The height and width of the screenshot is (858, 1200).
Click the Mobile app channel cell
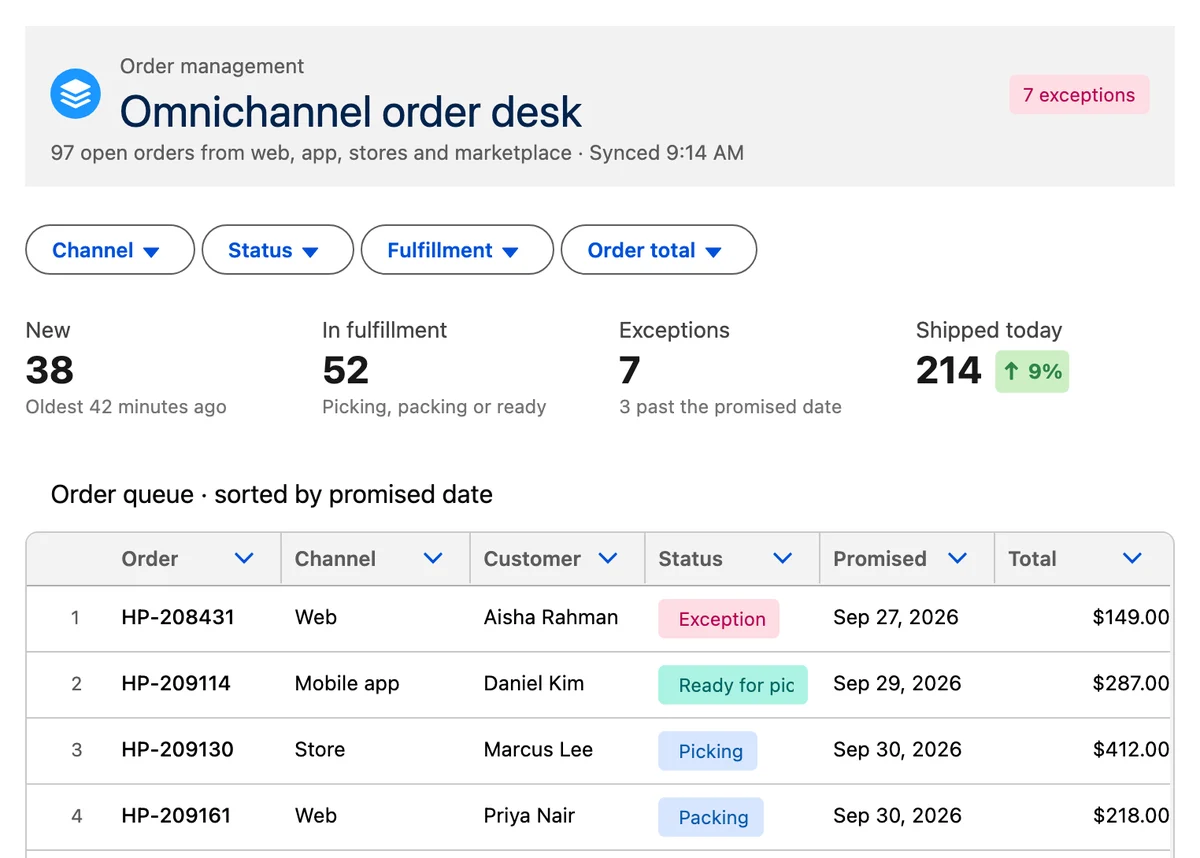[x=347, y=683]
